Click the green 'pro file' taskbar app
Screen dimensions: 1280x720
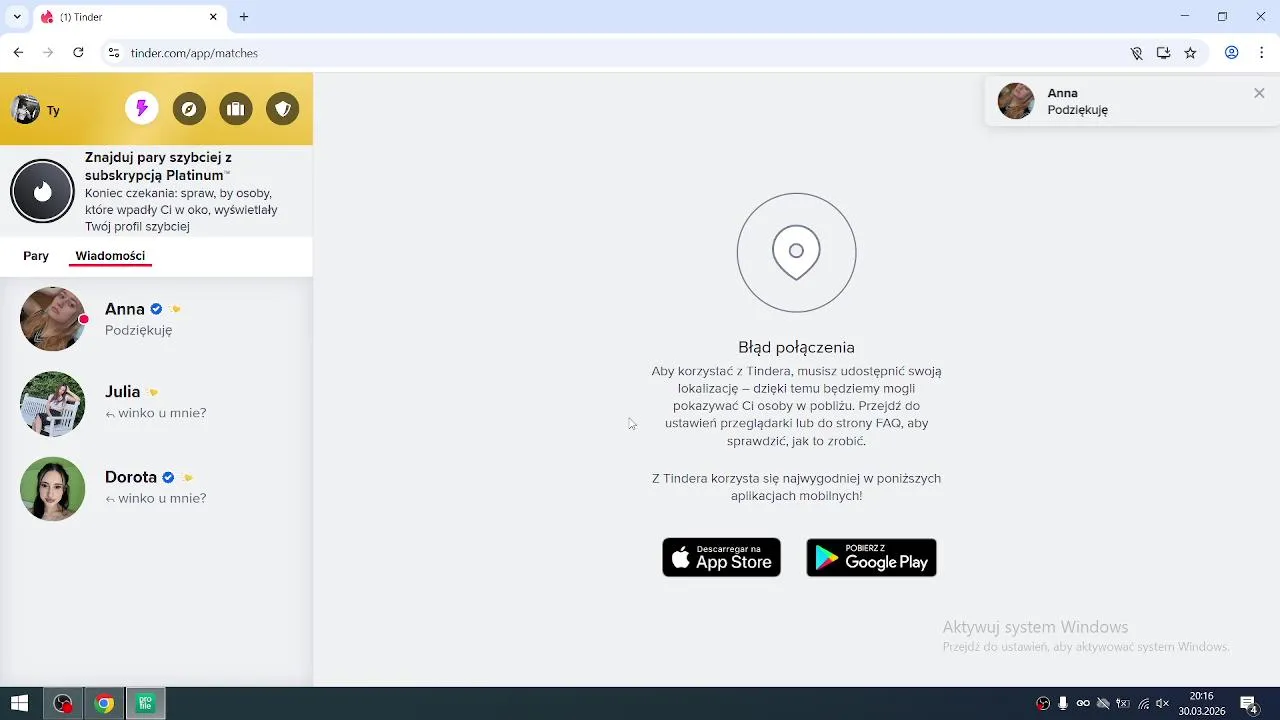145,704
